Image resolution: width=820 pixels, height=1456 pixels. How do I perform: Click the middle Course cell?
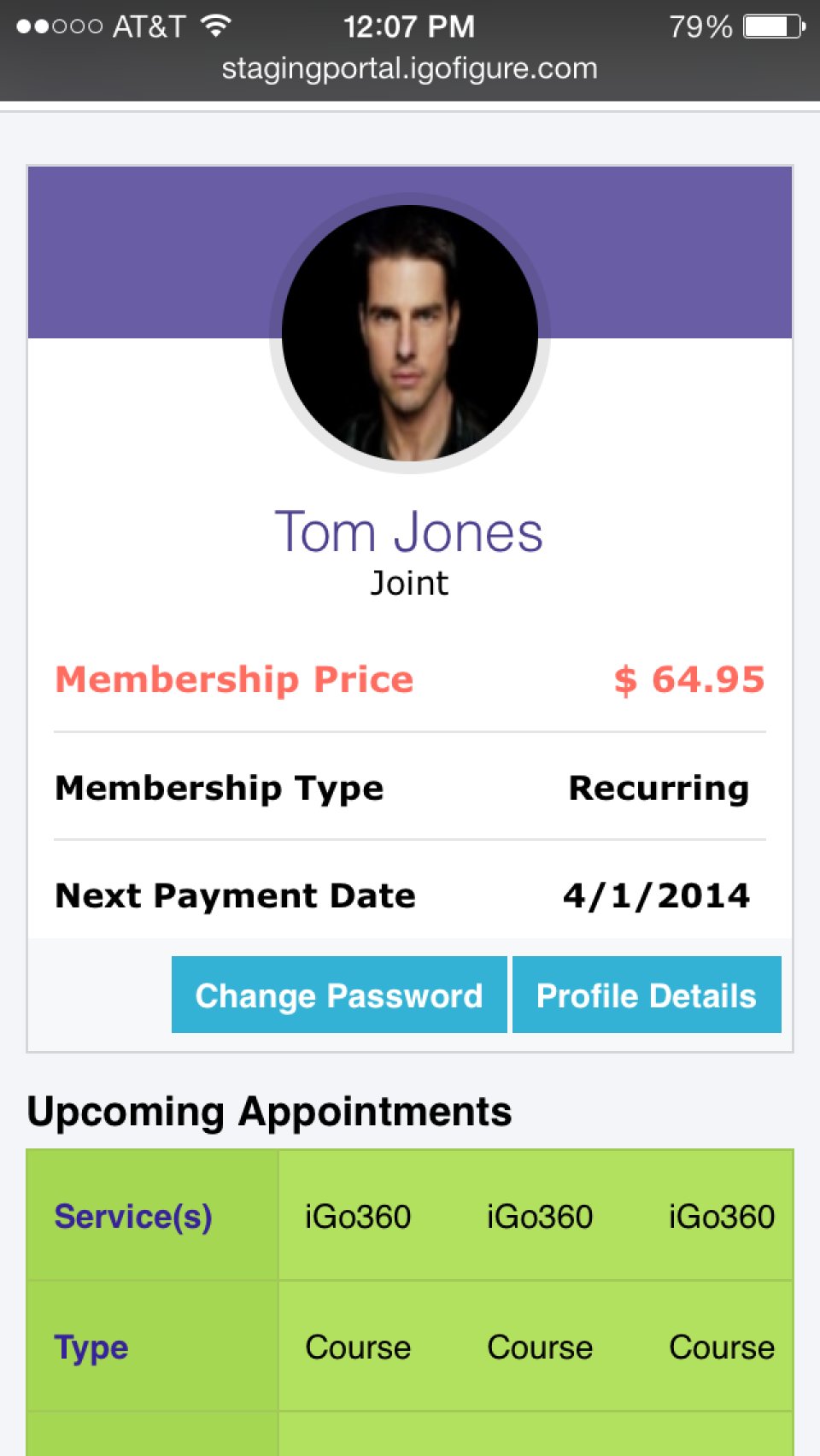coord(540,1347)
